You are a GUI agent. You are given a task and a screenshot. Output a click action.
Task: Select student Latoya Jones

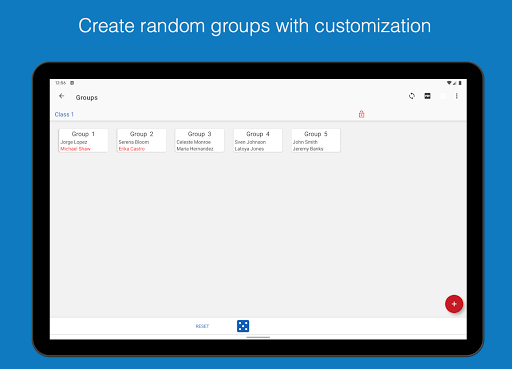[249, 149]
